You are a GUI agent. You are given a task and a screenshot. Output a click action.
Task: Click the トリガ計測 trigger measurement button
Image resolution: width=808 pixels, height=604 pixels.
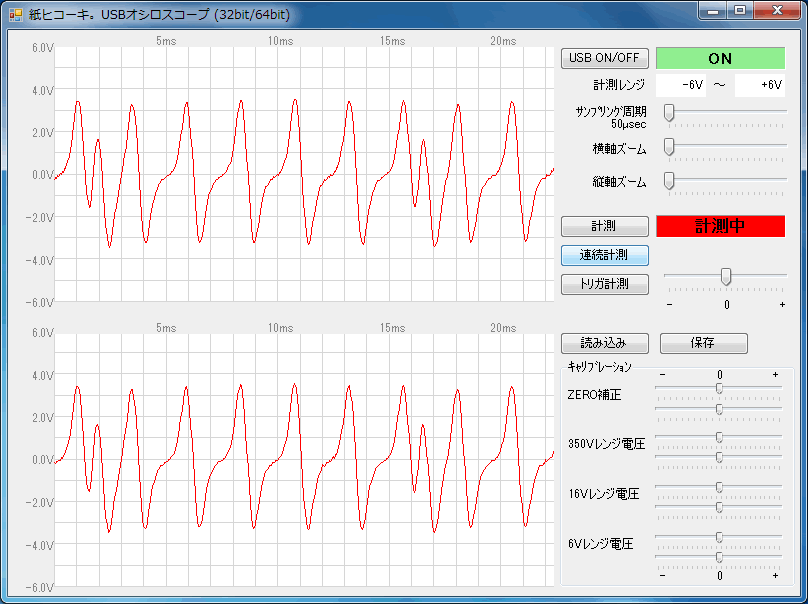604,284
